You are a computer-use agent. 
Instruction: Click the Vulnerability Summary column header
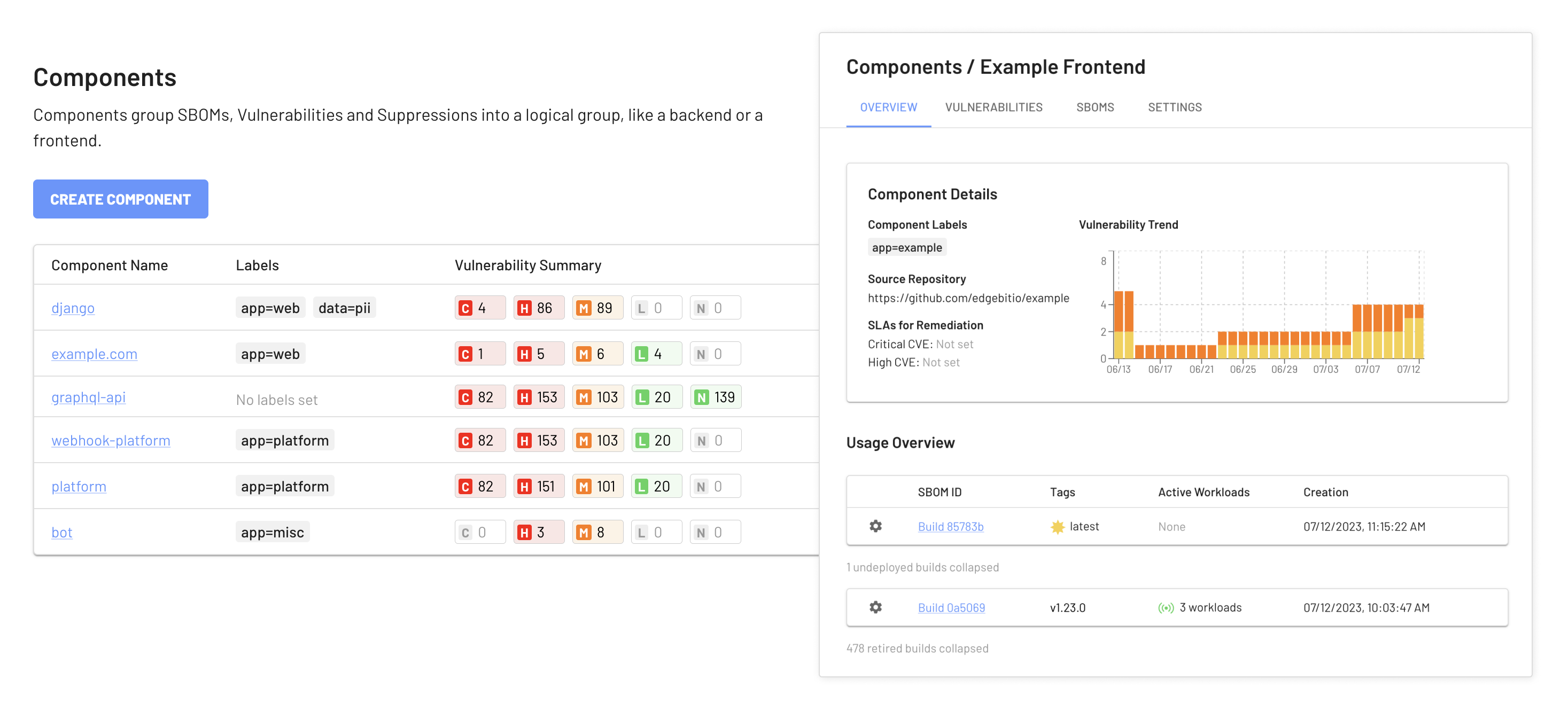pos(527,266)
